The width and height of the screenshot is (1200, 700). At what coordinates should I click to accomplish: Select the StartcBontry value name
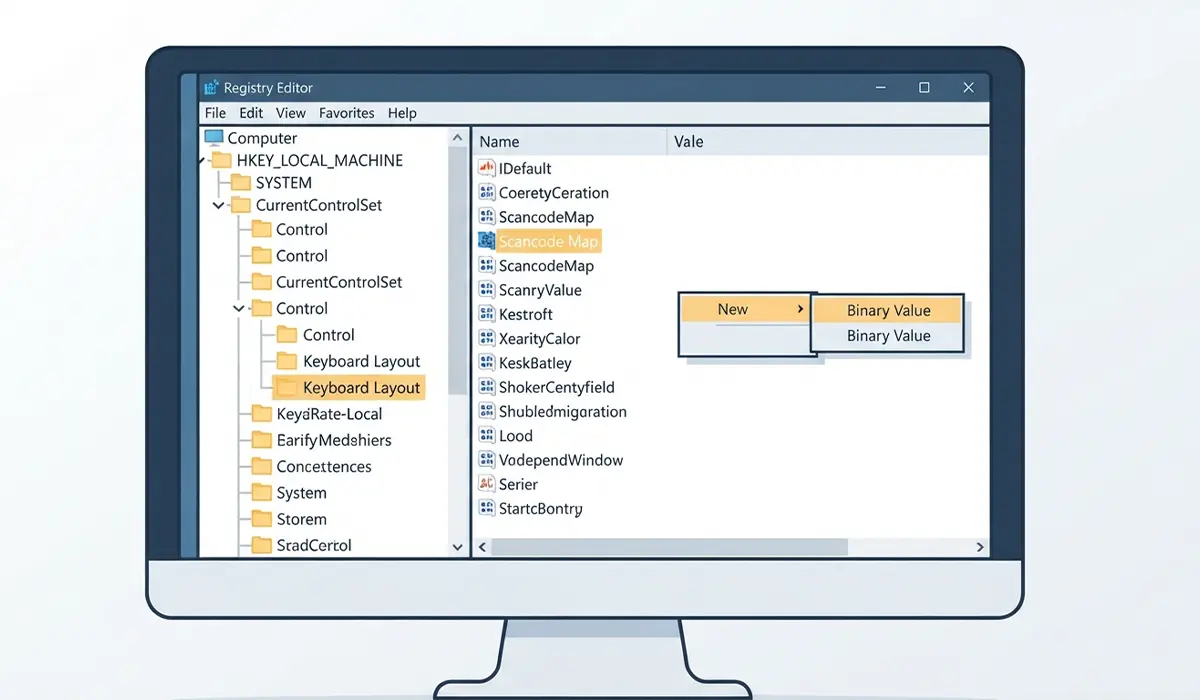[541, 508]
